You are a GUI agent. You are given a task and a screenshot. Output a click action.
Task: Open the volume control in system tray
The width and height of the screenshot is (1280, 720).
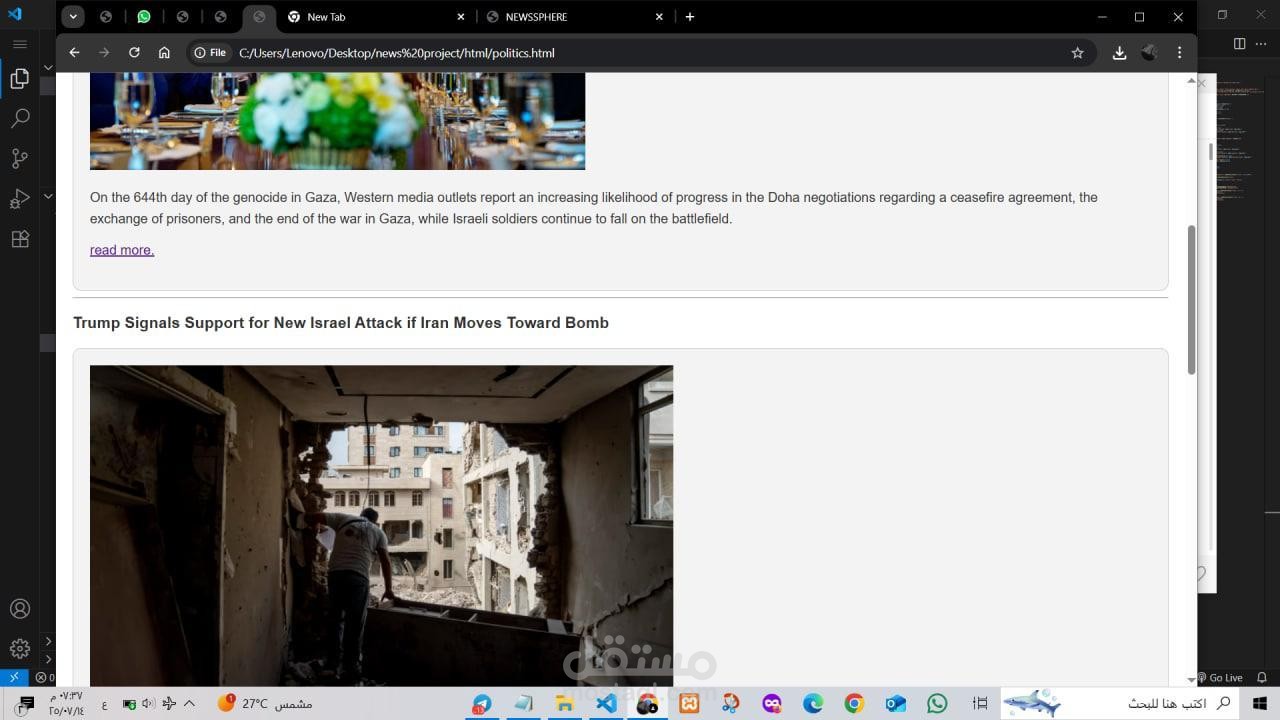148,704
